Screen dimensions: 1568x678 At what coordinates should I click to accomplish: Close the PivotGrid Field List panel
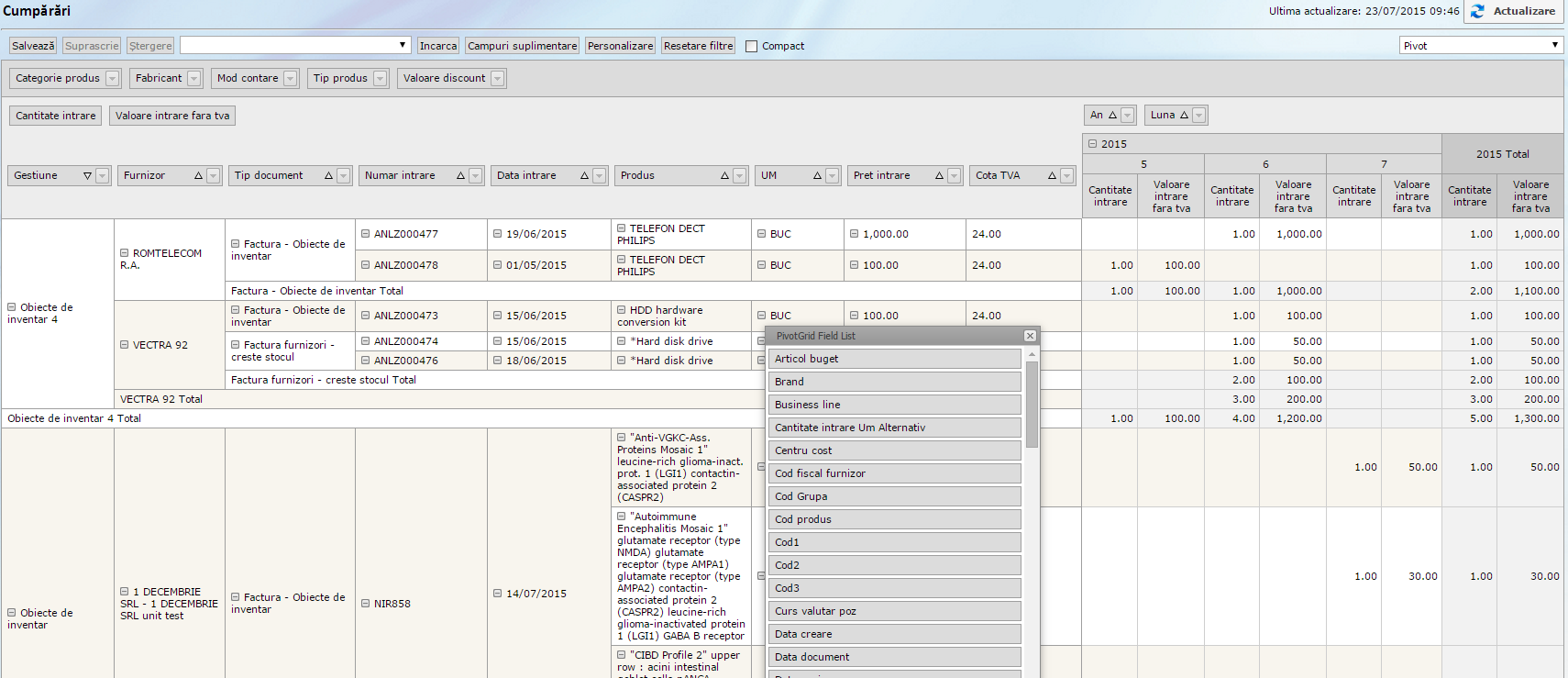1030,336
